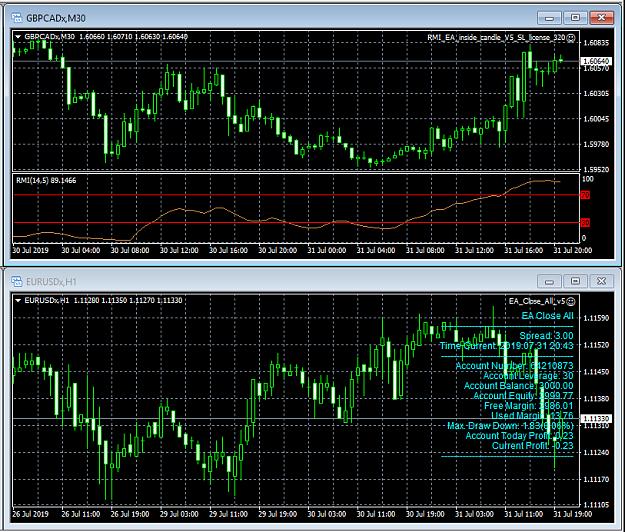
Task: Click the Account Today Profit line
Action: click(519, 436)
